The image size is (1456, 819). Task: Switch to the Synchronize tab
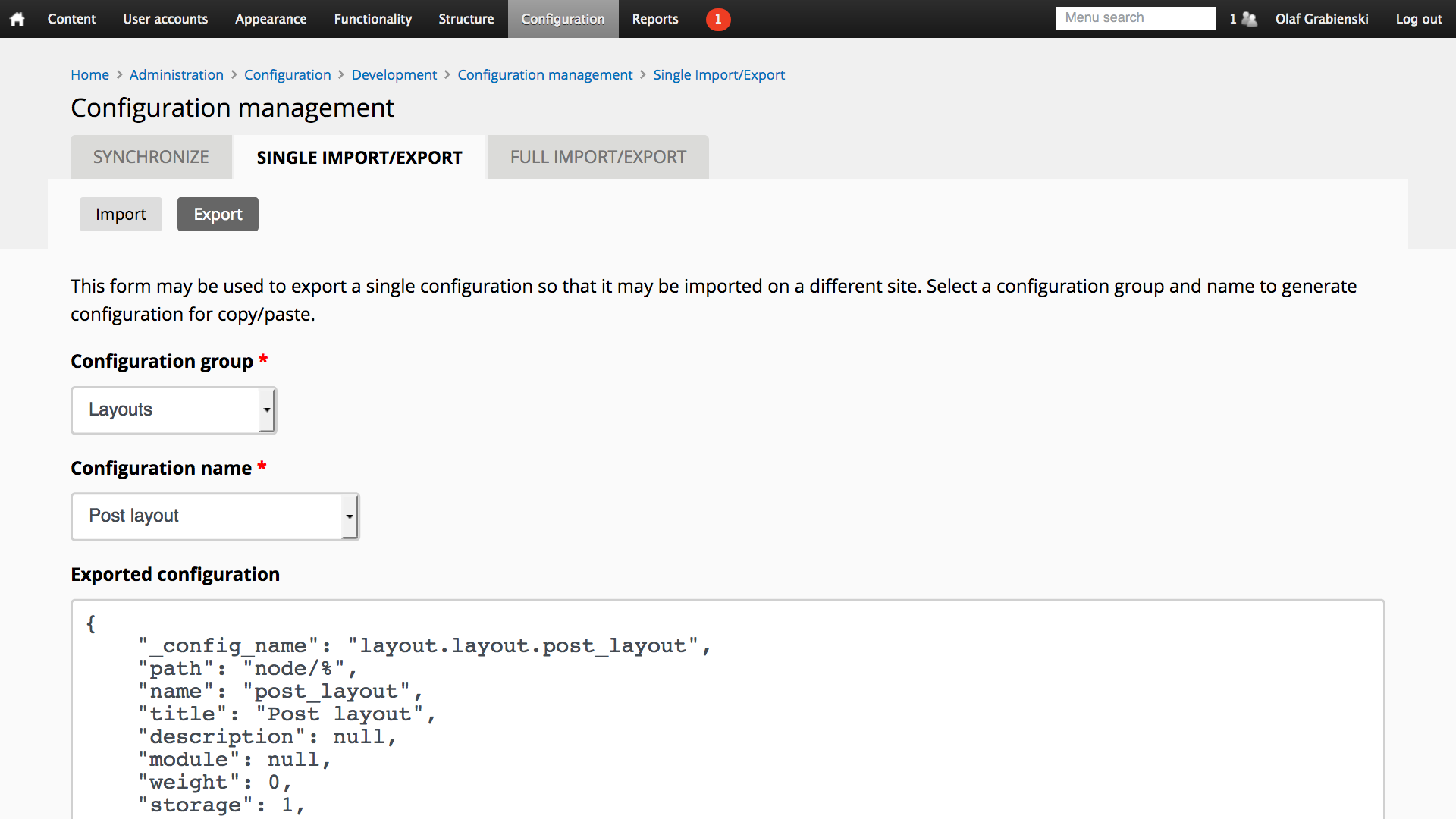click(151, 157)
